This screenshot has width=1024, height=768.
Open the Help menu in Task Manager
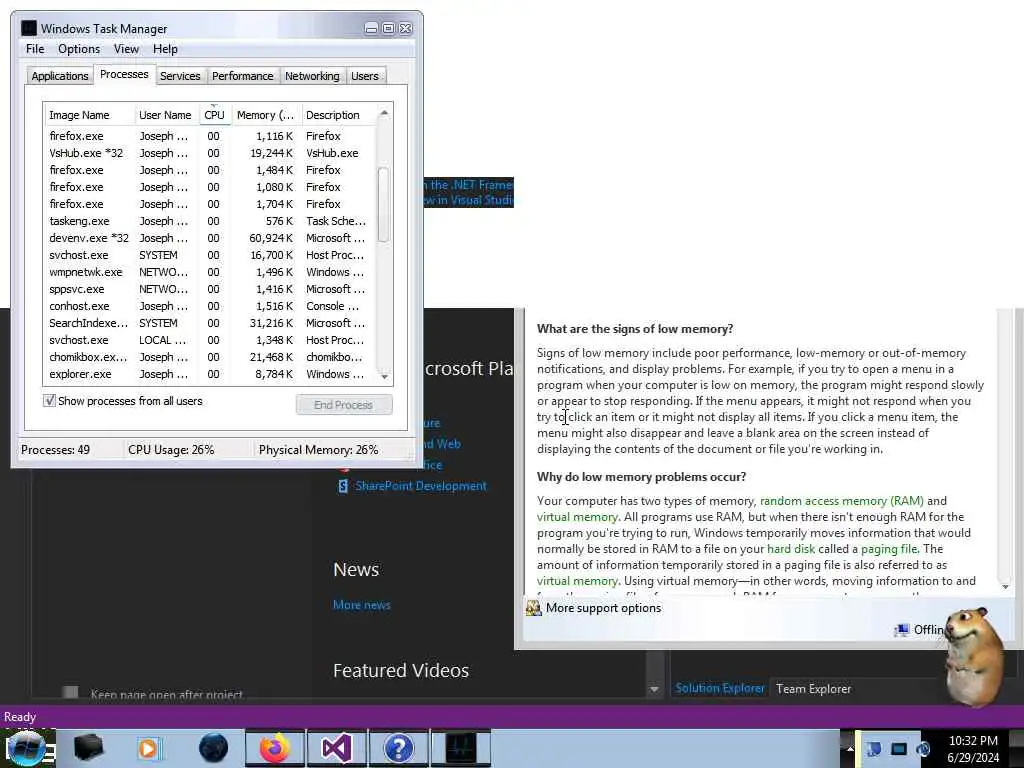tap(165, 49)
